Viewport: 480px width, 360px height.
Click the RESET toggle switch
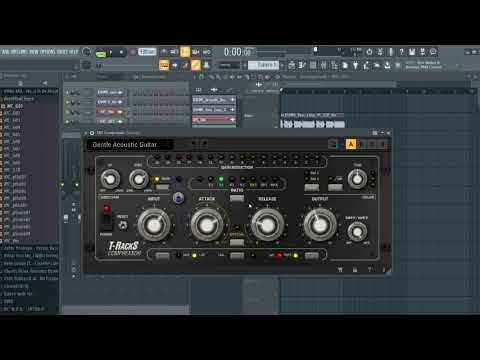[x=123, y=226]
